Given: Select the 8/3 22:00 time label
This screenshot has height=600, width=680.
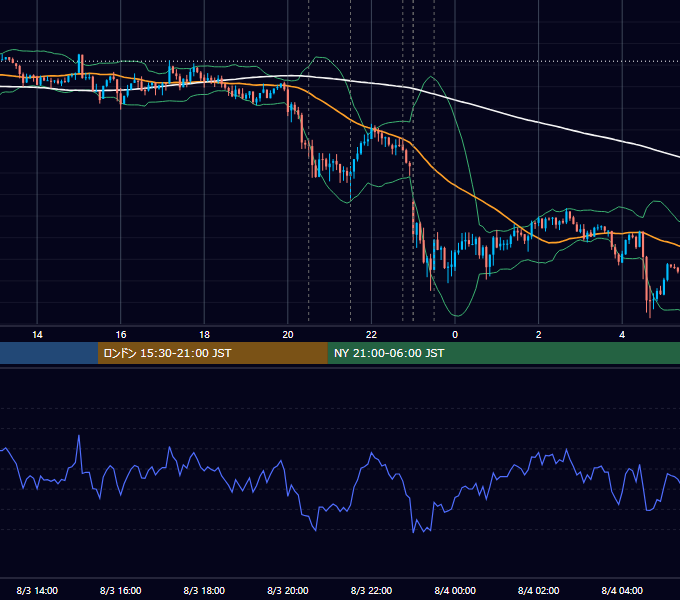Looking at the screenshot, I should (x=371, y=590).
